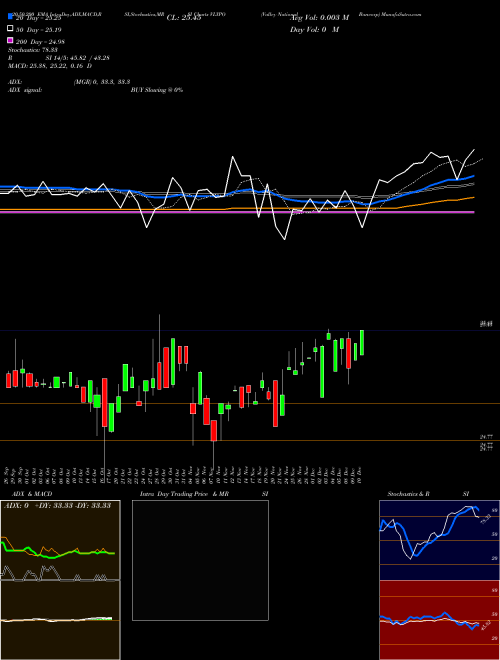Open the blue Stochastics sub-chart
The height and width of the screenshot is (660, 500).
click(439, 540)
